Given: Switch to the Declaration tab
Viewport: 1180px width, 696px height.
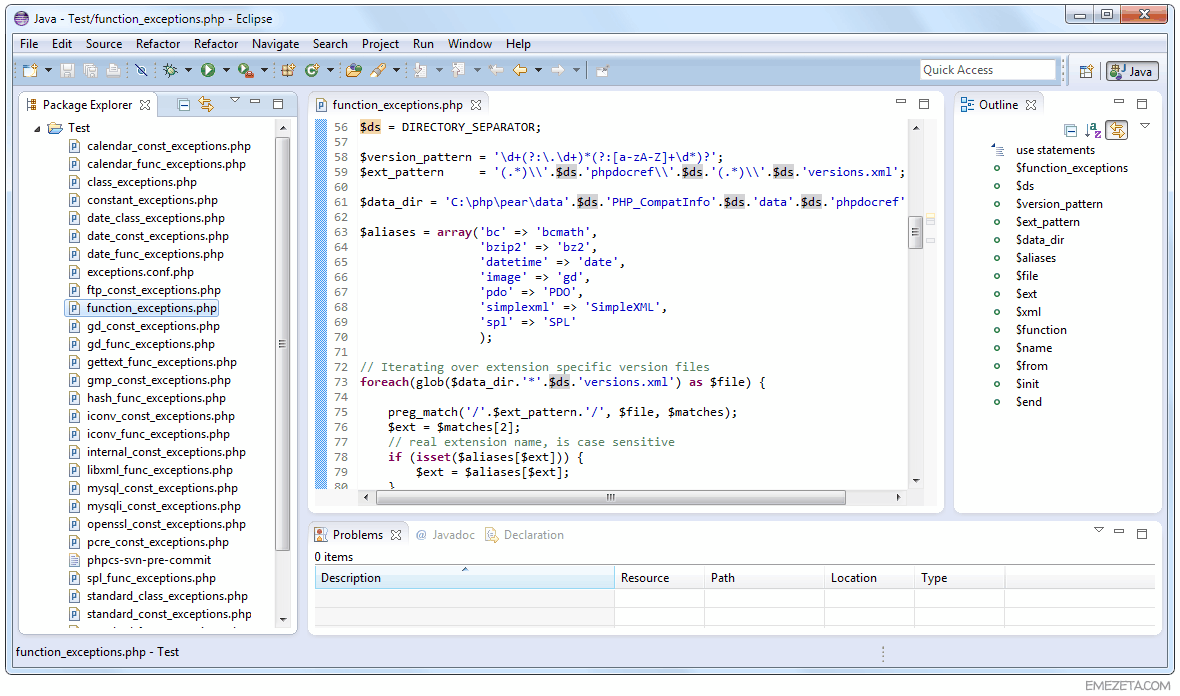Looking at the screenshot, I should pyautogui.click(x=525, y=535).
